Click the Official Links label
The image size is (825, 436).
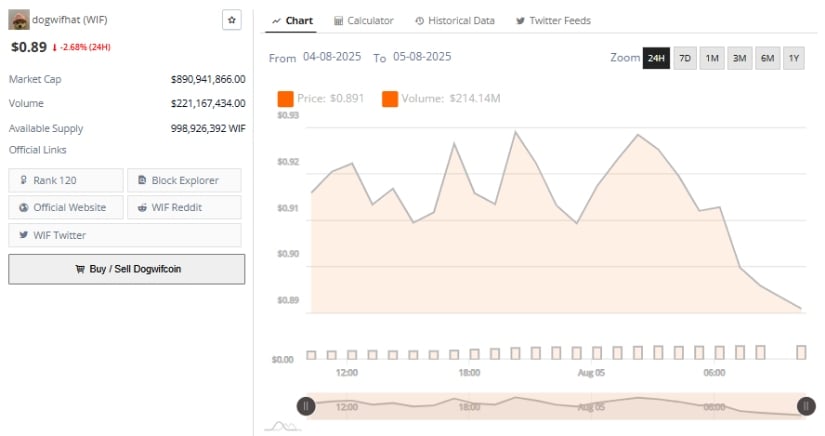point(37,150)
